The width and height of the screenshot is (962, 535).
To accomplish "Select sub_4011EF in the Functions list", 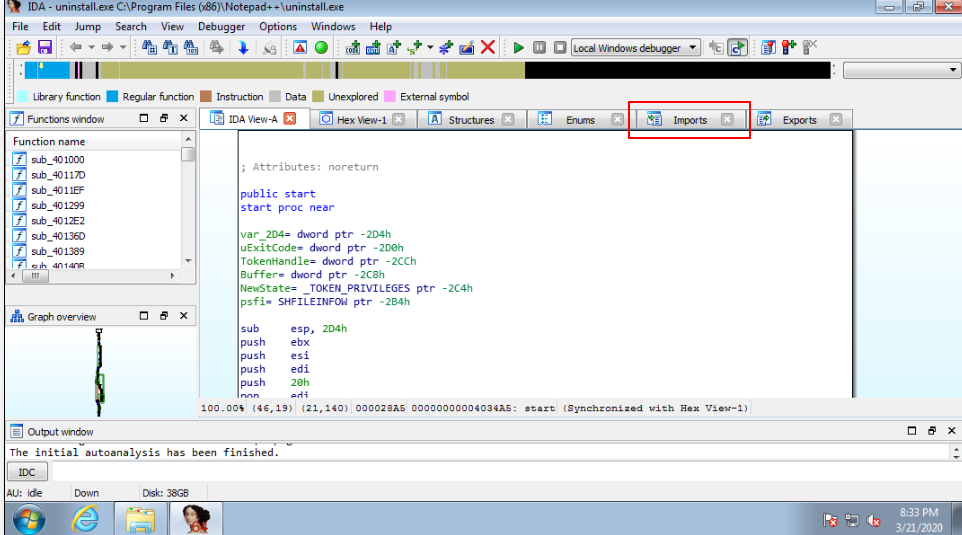I will [x=57, y=190].
